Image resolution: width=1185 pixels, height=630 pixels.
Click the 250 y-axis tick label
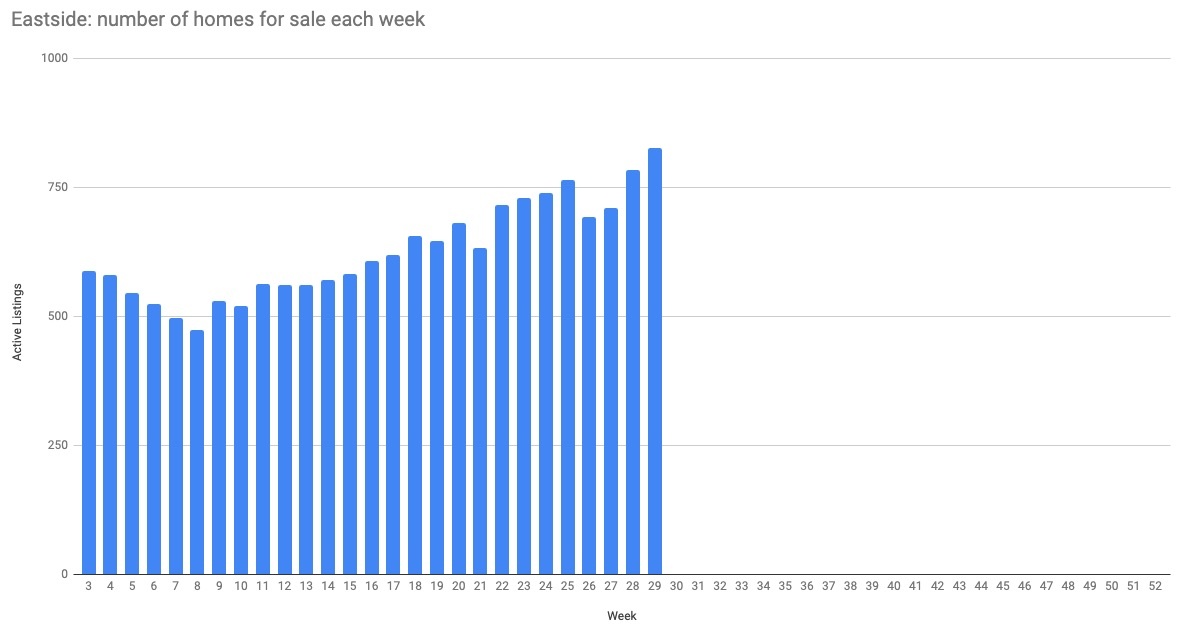(57, 445)
